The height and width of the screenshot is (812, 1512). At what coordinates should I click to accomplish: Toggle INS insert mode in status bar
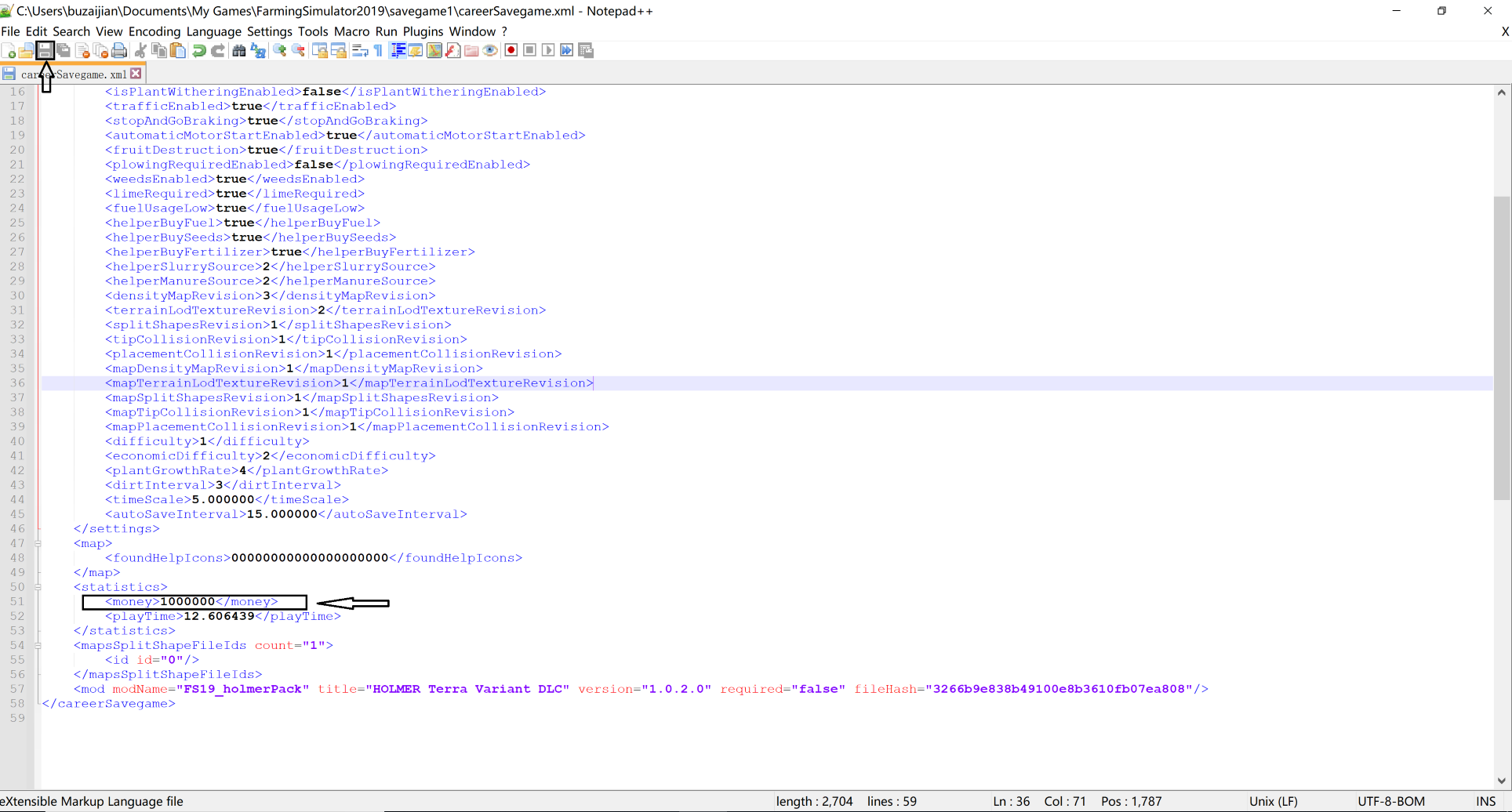(x=1485, y=801)
